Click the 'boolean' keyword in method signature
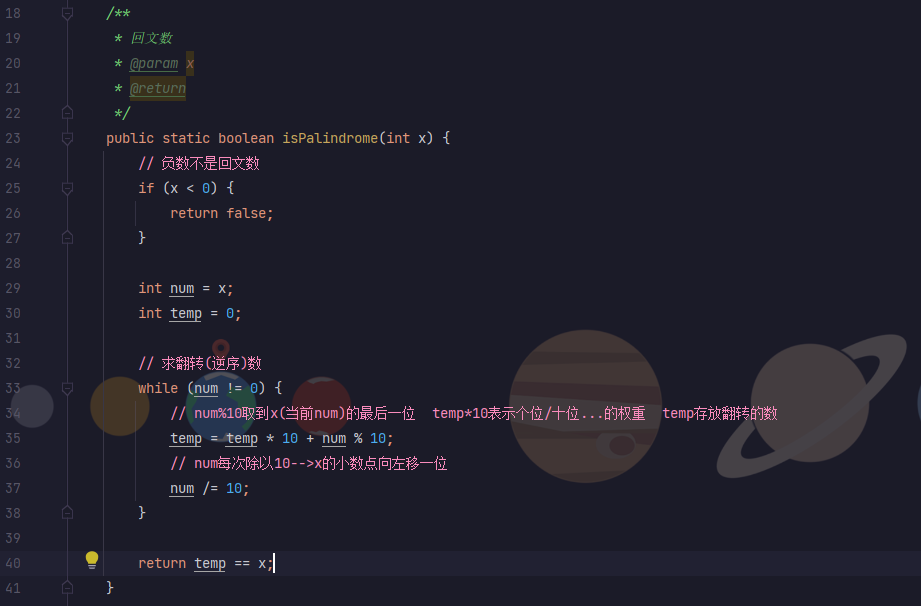921x606 pixels. (x=246, y=139)
